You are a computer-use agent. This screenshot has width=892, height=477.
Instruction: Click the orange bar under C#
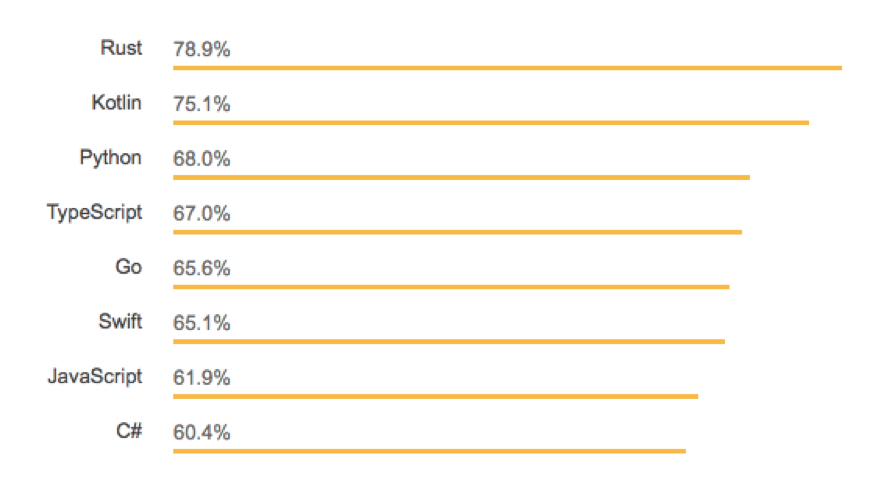430,451
